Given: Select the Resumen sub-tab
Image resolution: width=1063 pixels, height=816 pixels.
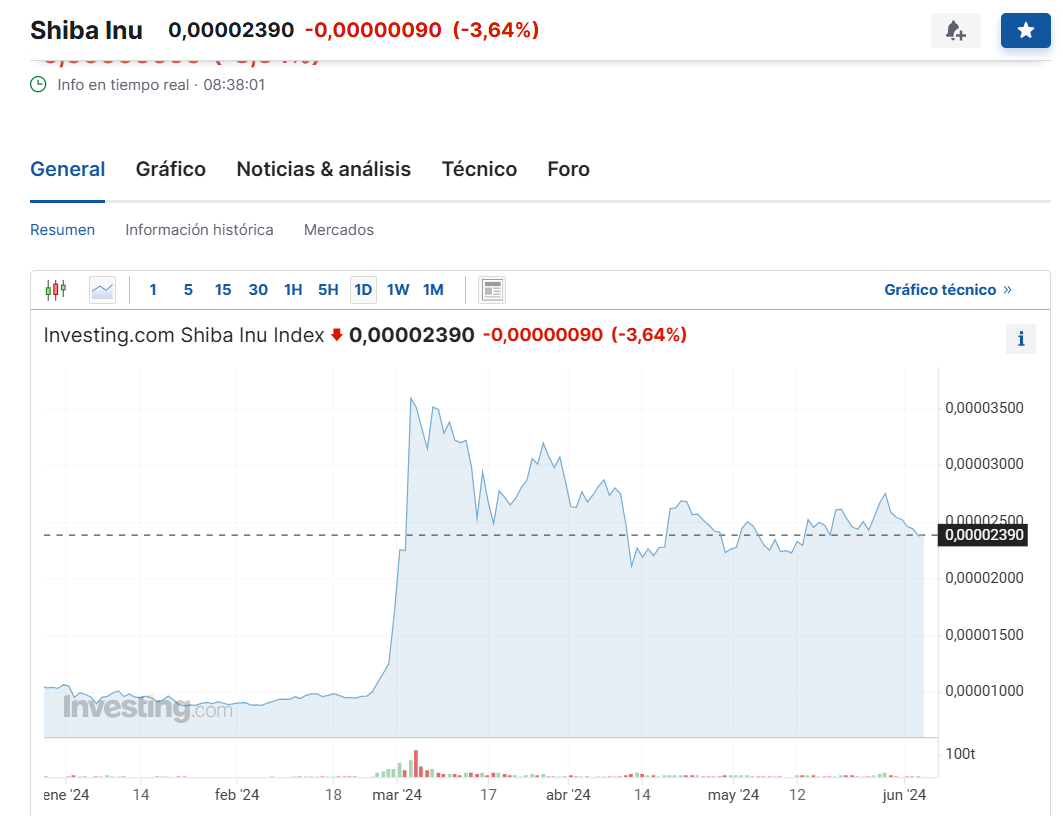Looking at the screenshot, I should 62,230.
